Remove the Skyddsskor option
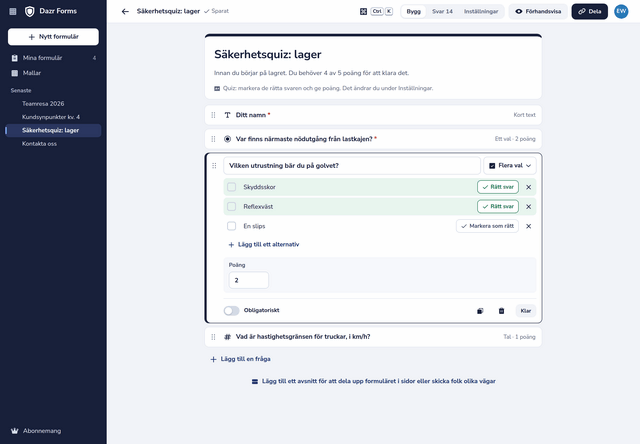The height and width of the screenshot is (444, 640). click(x=529, y=187)
